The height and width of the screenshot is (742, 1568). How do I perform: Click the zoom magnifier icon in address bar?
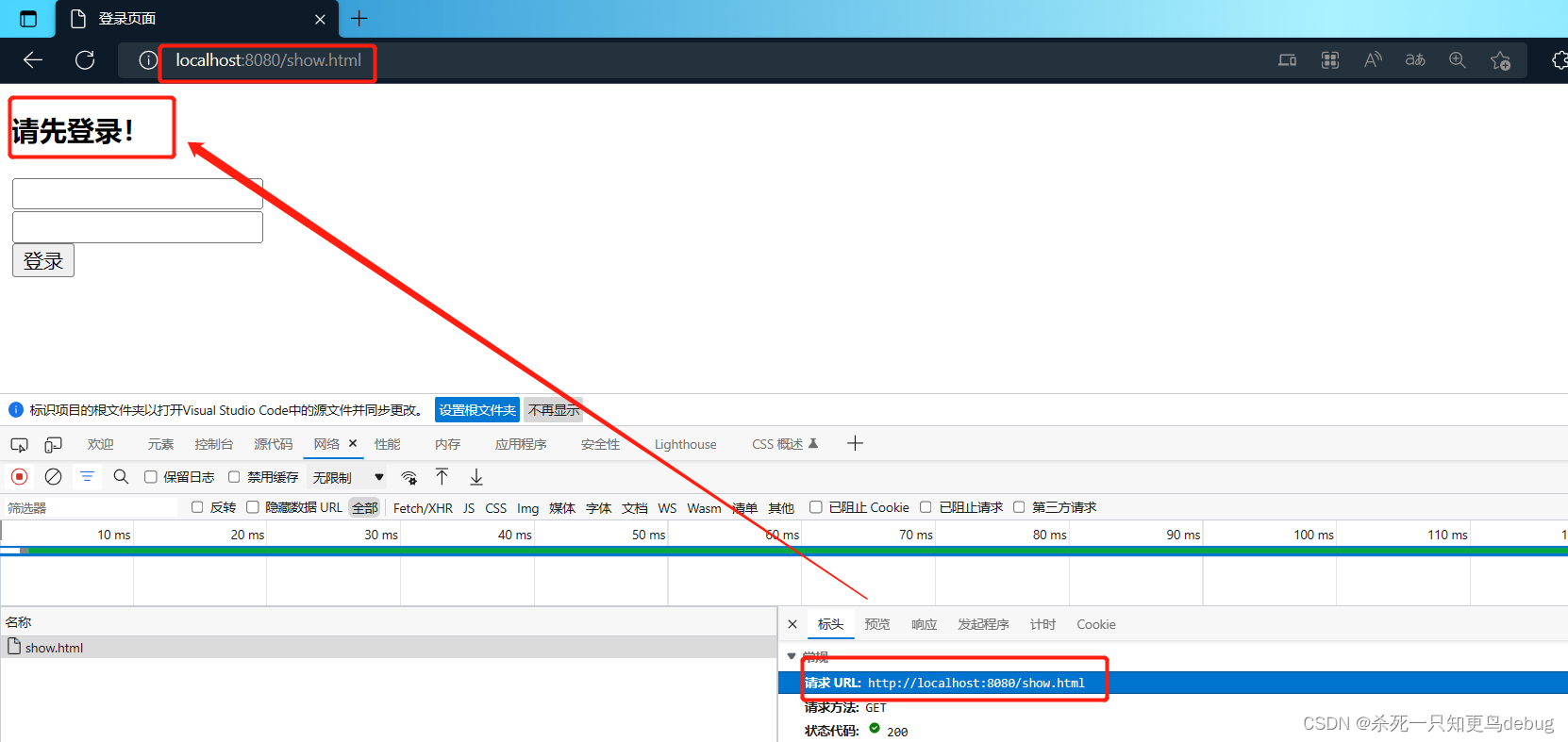[x=1458, y=60]
